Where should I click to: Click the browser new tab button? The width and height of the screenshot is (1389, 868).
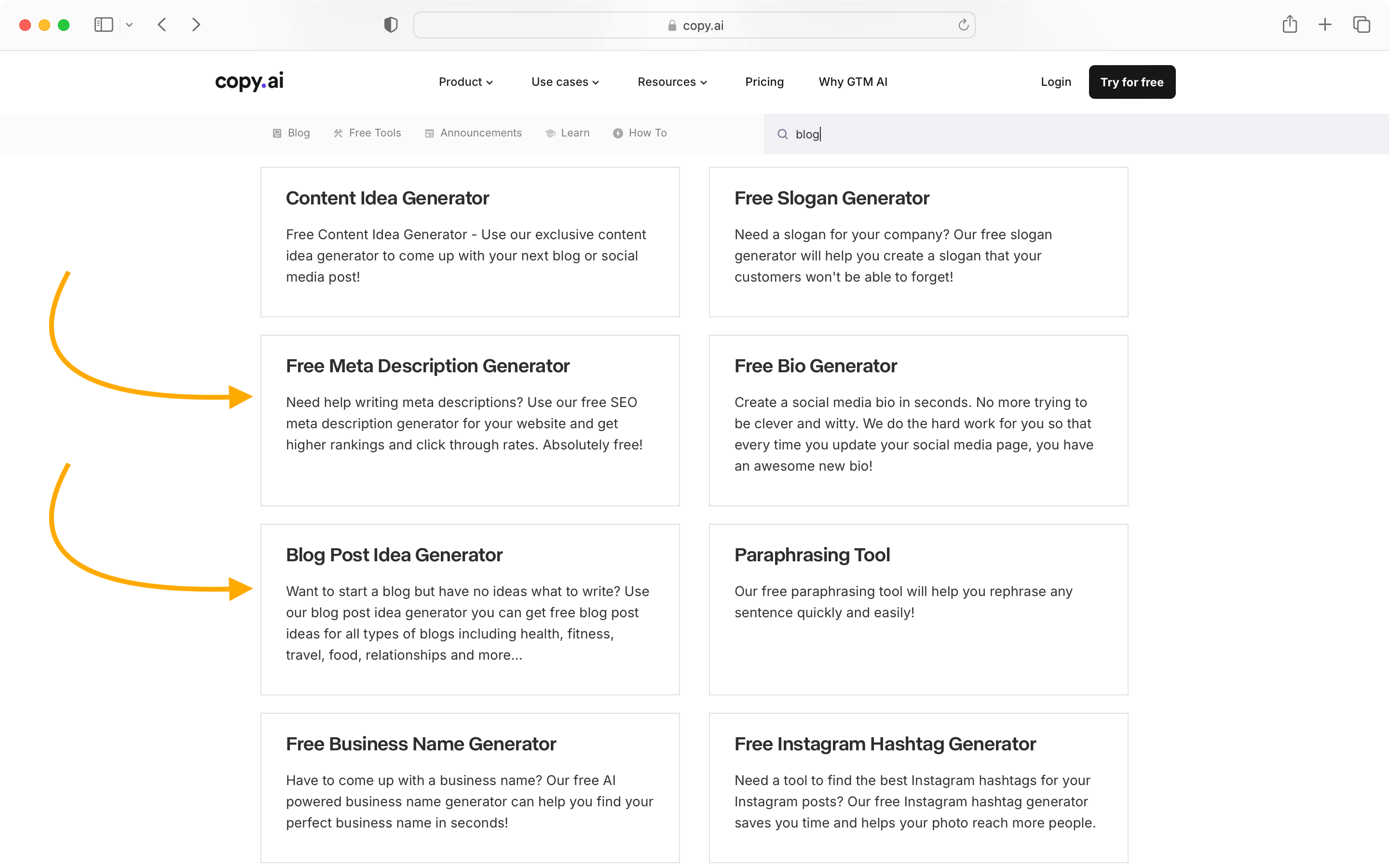click(x=1325, y=24)
